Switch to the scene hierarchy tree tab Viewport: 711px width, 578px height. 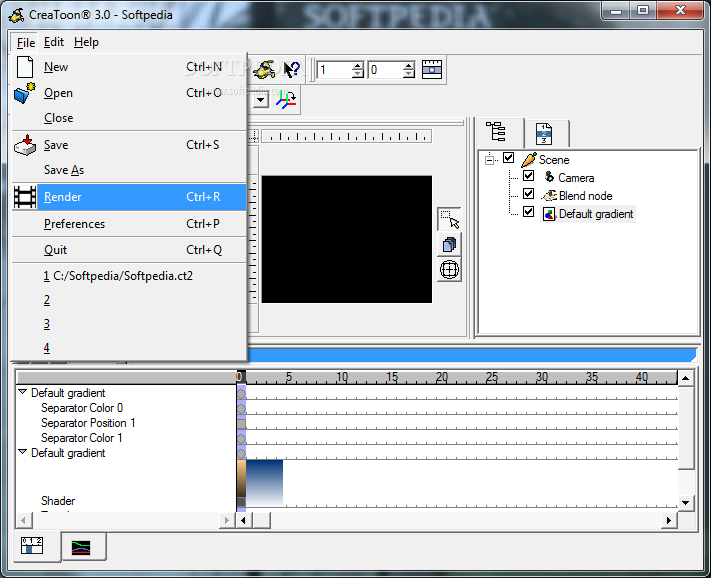click(496, 132)
